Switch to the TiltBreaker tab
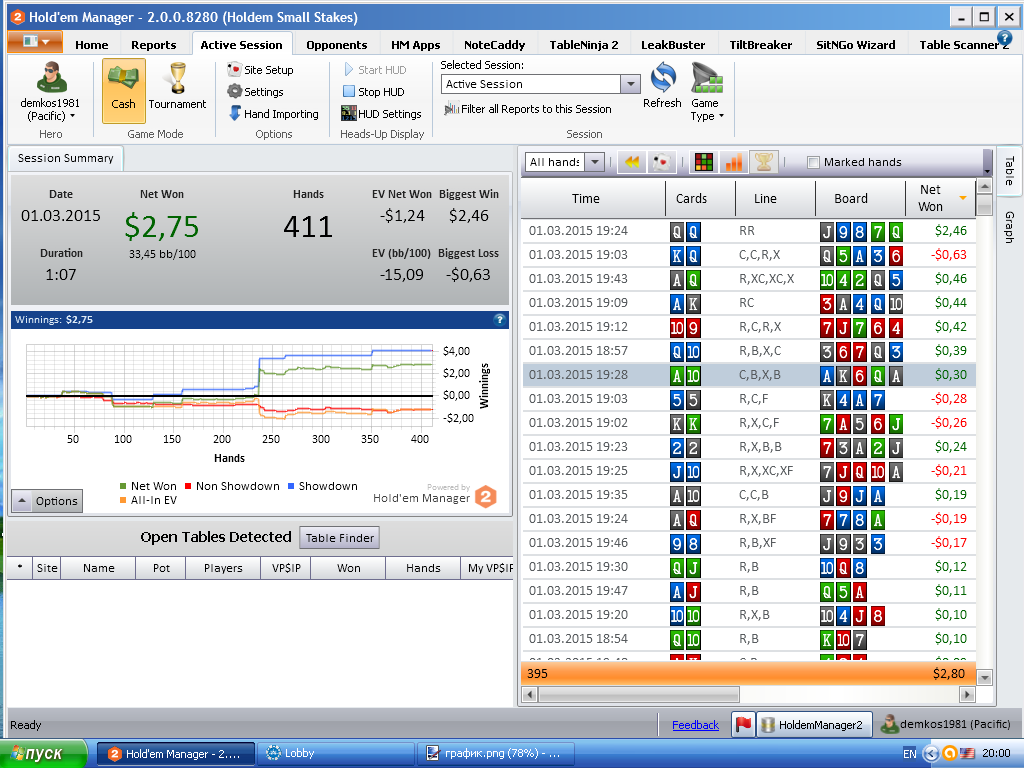1024x768 pixels. tap(760, 45)
